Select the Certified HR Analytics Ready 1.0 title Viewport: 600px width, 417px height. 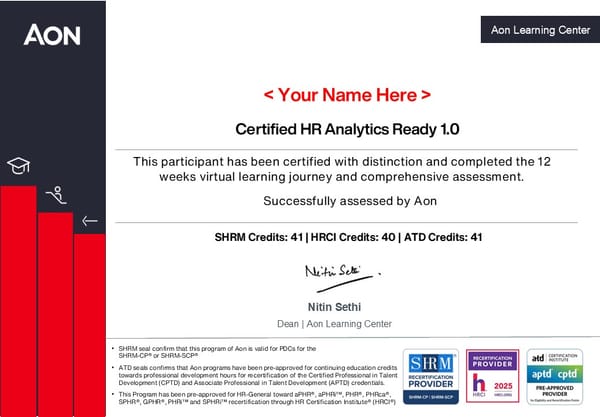[347, 129]
